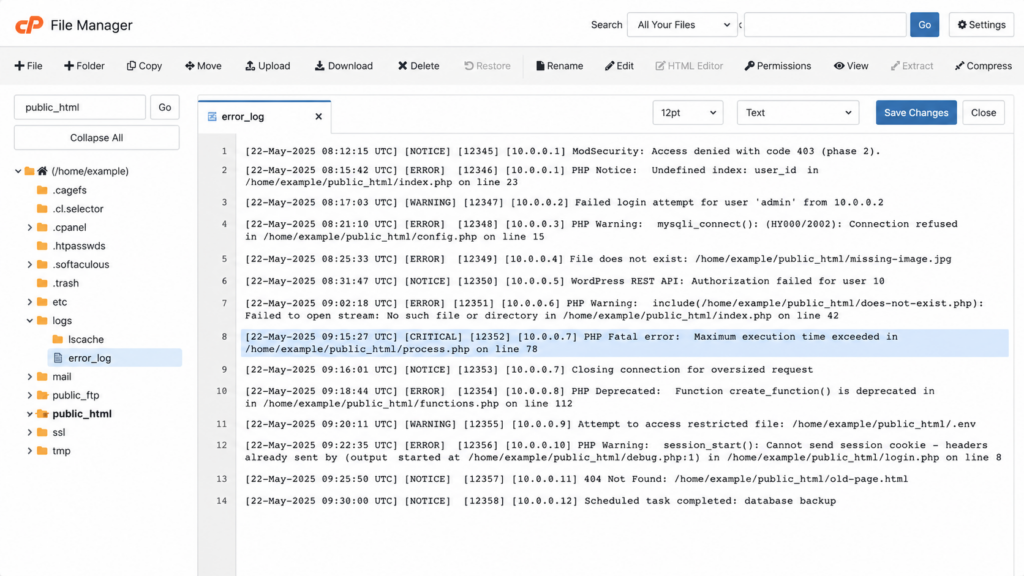Click line 14 database backup entry
The image size is (1024, 576).
pyautogui.click(x=540, y=501)
